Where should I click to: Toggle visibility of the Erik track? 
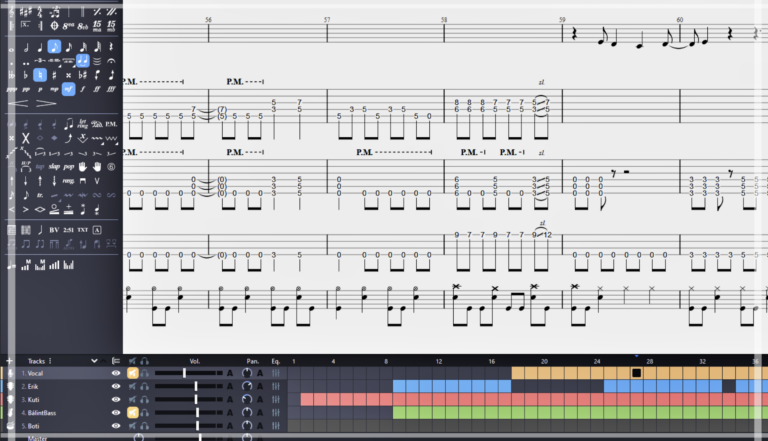pos(116,386)
